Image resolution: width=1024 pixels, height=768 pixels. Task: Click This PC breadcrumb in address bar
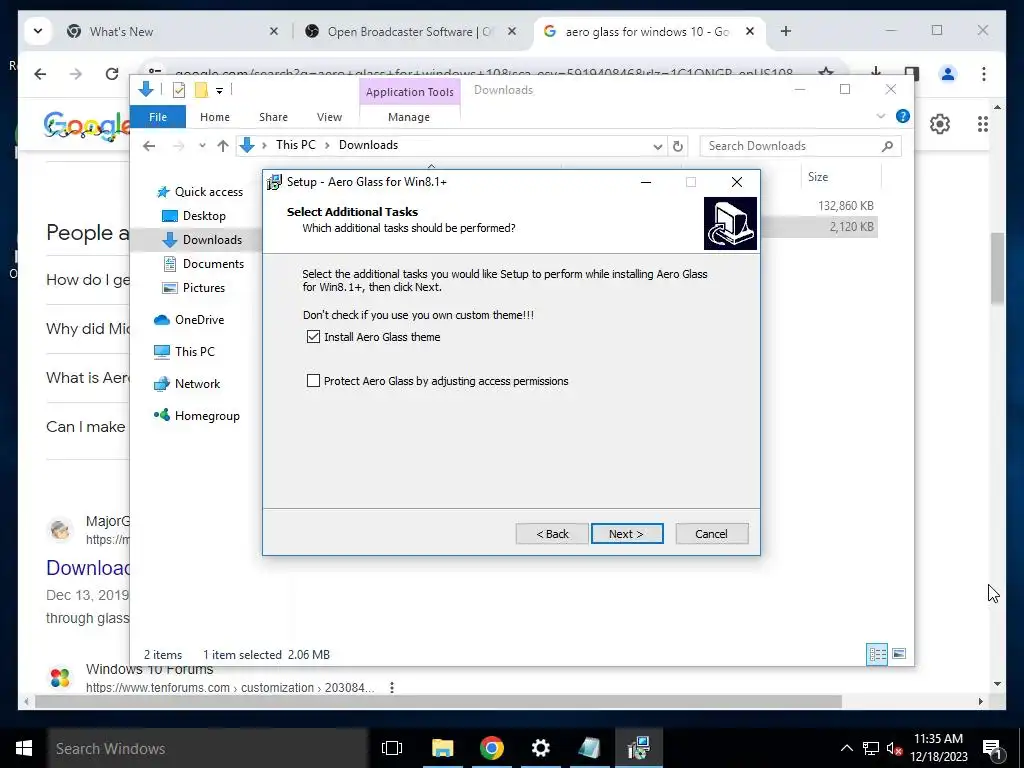coord(295,145)
